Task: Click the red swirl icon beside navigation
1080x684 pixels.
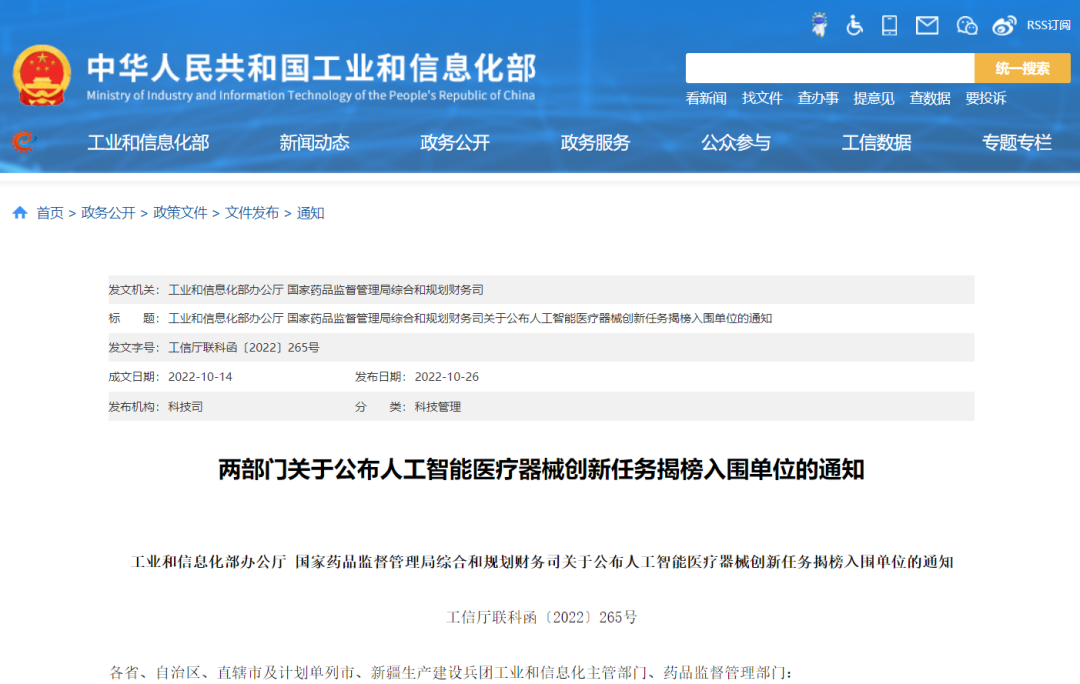Action: (23, 141)
